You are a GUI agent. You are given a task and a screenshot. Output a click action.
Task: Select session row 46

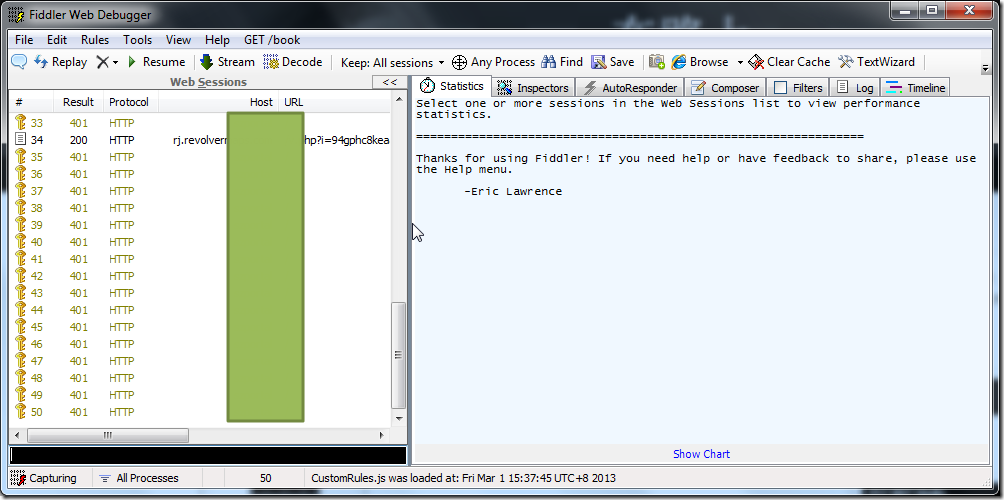click(x=200, y=344)
